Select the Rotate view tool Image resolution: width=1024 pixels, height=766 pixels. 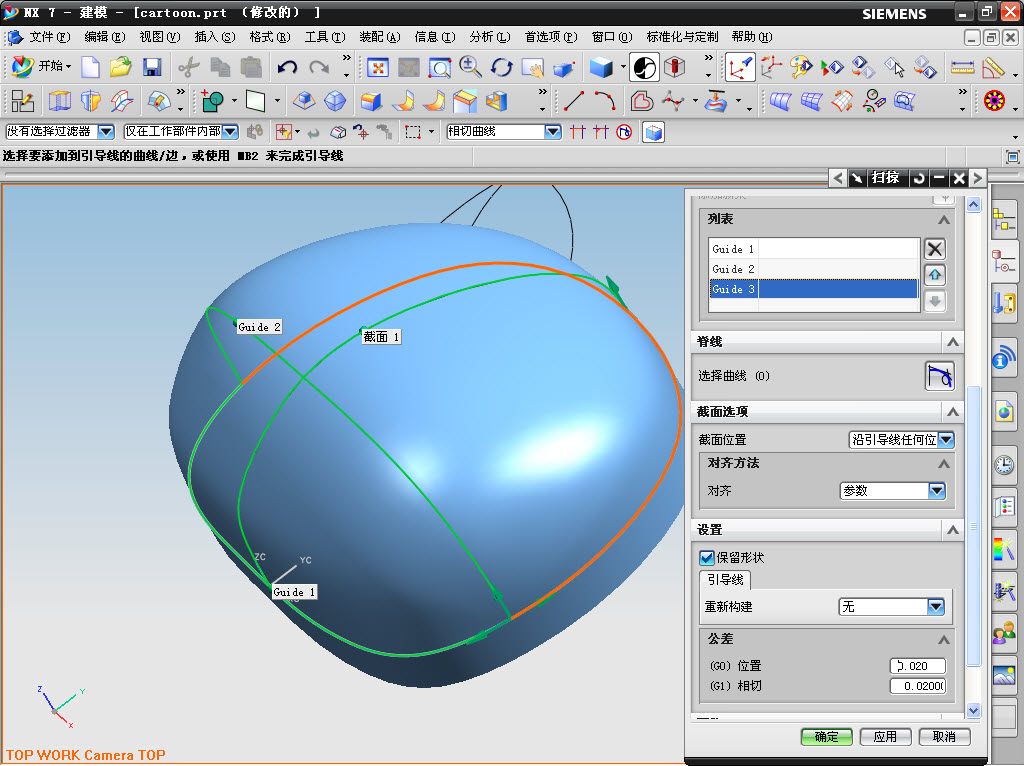coord(501,67)
